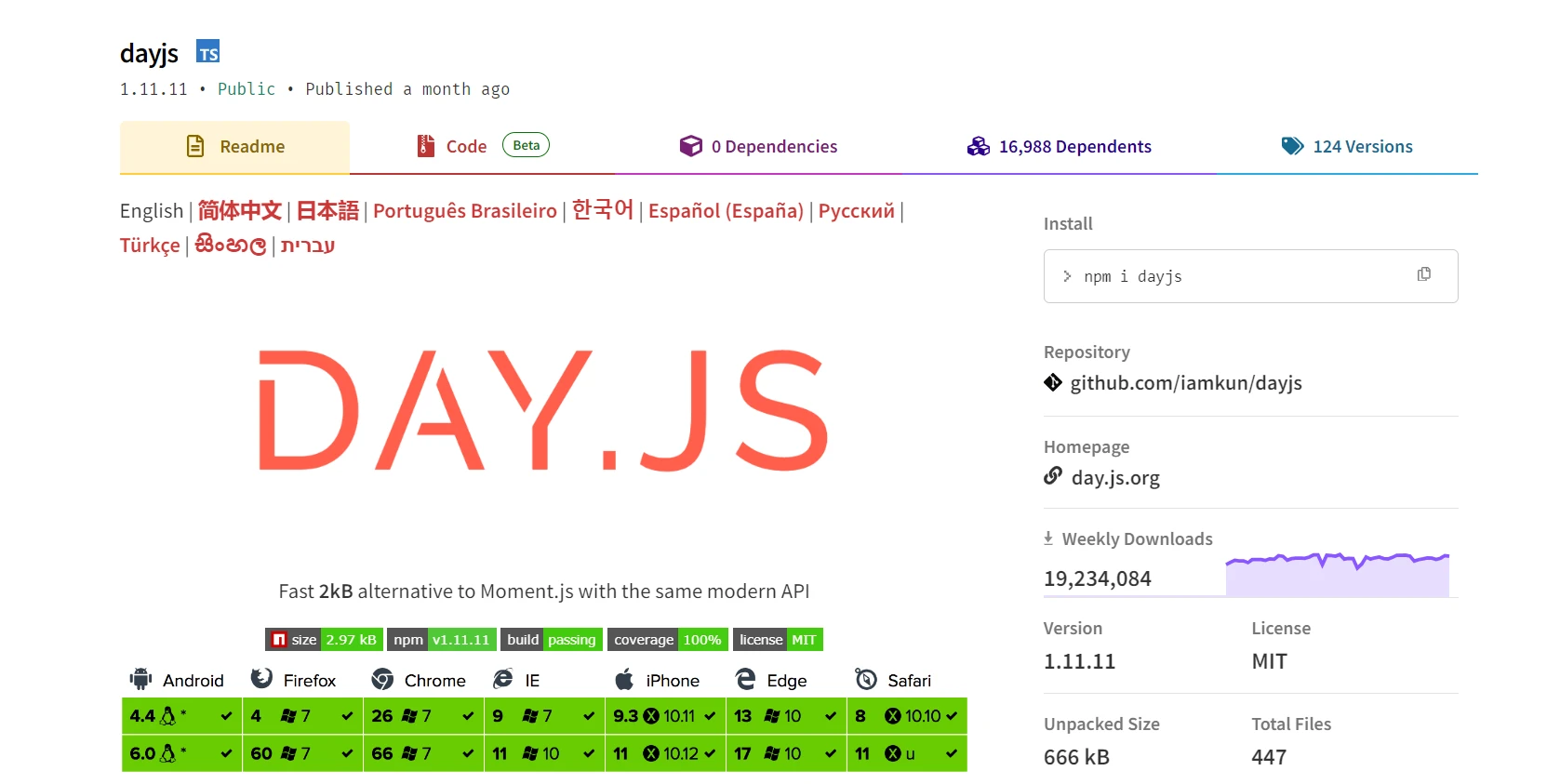Viewport: 1560px width, 784px height.
Task: View the 16,988 Dependents tab
Action: 1059,147
